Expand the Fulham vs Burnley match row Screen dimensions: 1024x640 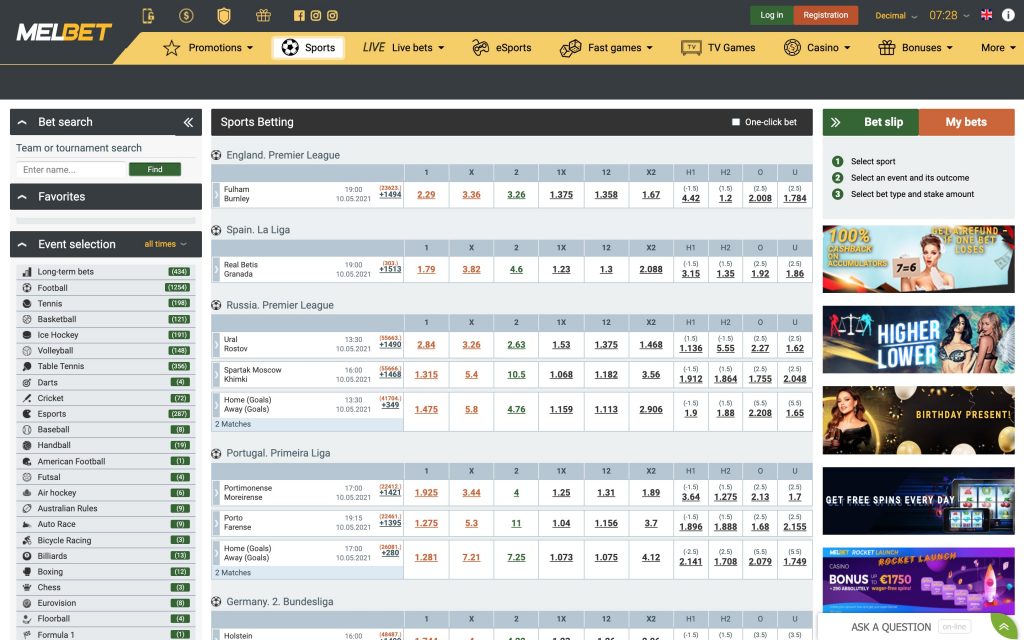click(216, 195)
